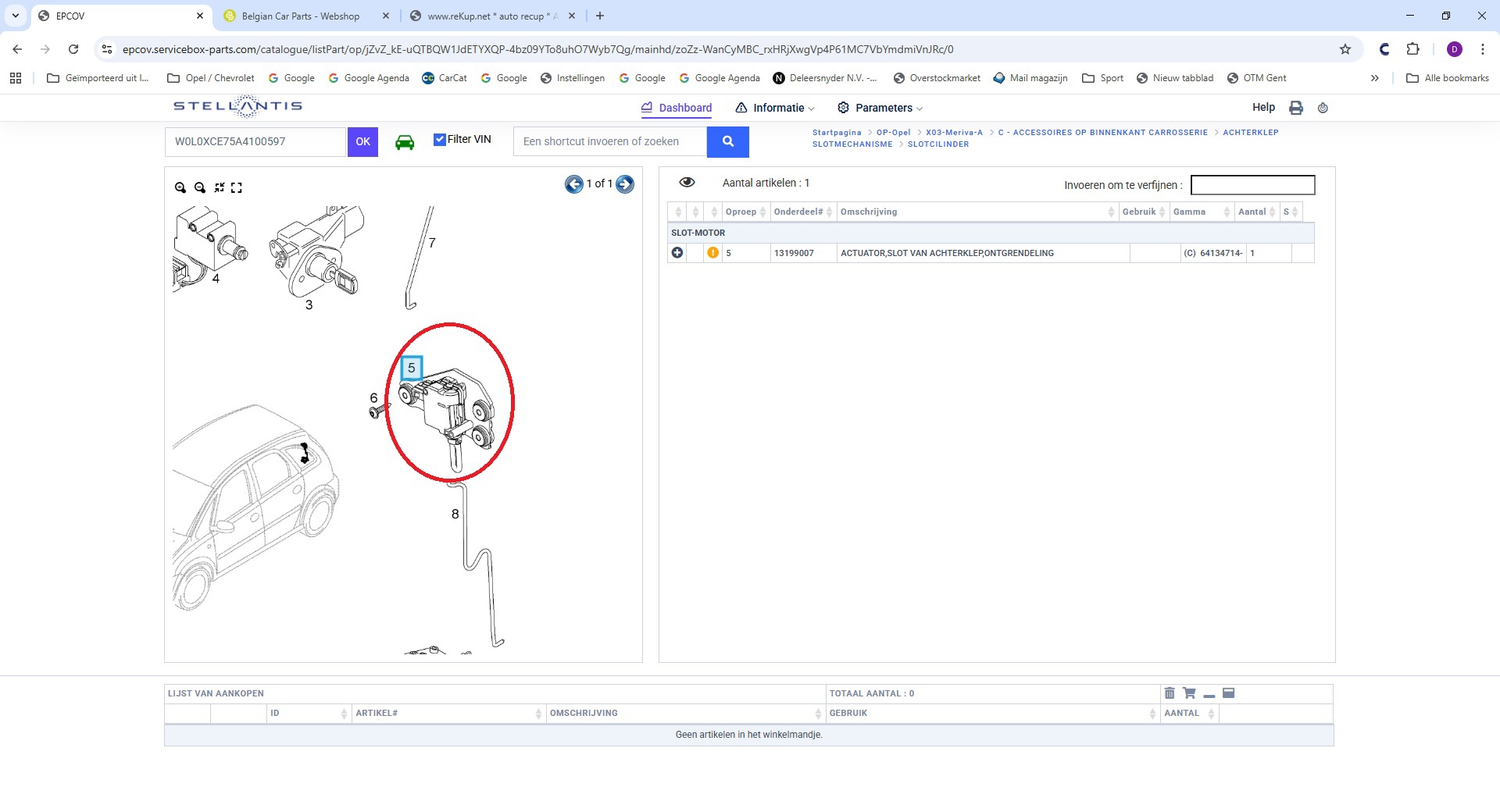Switch to Belgian Car Parts Webshop tab
Image resolution: width=1500 pixels, height=812 pixels.
[301, 16]
